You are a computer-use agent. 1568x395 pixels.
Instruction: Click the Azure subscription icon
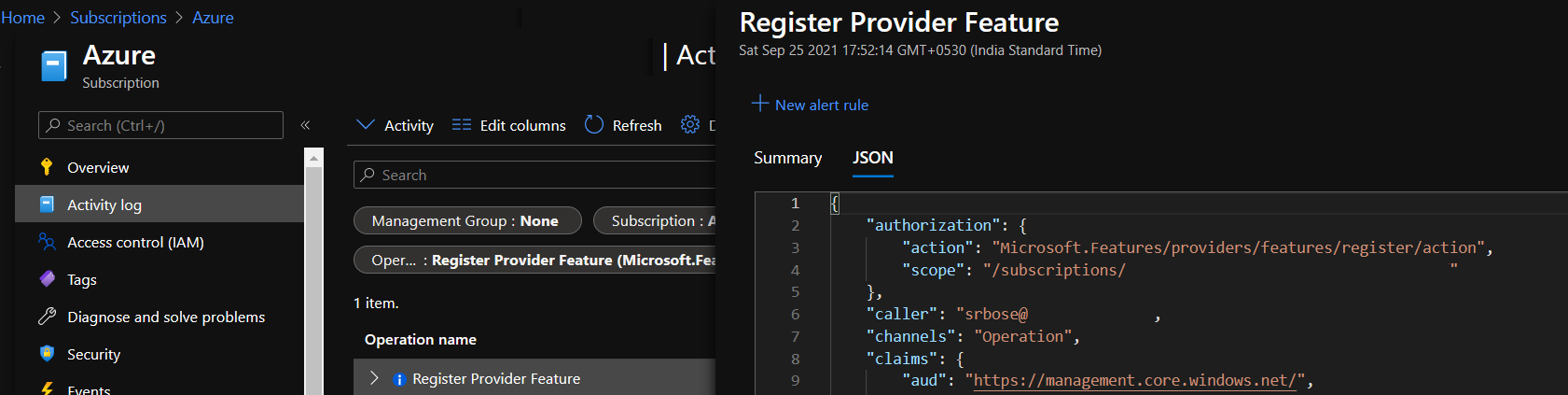[x=54, y=67]
